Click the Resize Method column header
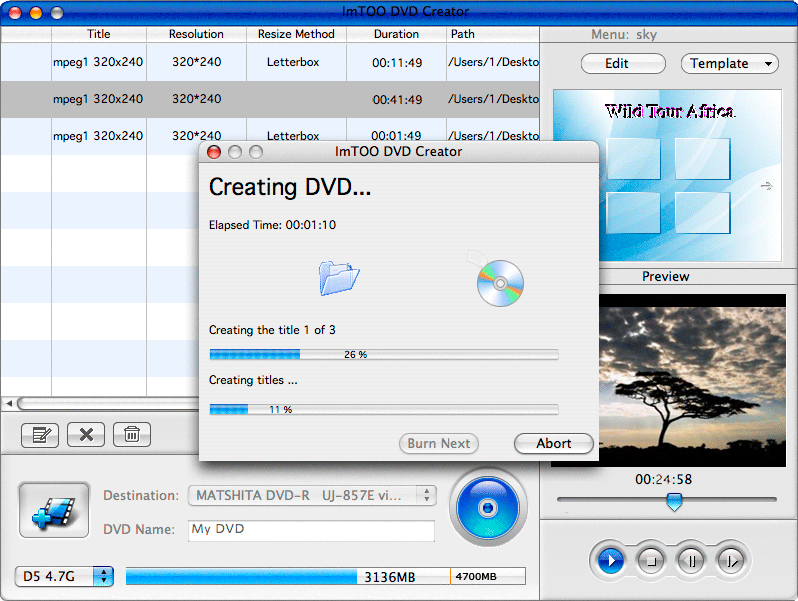 pyautogui.click(x=296, y=34)
